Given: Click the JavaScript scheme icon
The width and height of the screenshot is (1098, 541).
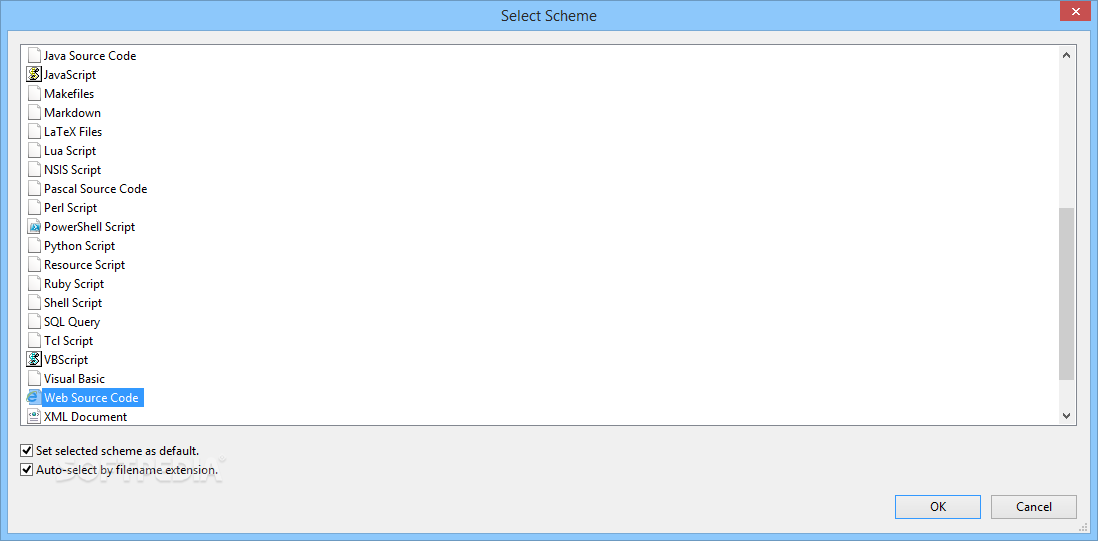Looking at the screenshot, I should pos(34,74).
